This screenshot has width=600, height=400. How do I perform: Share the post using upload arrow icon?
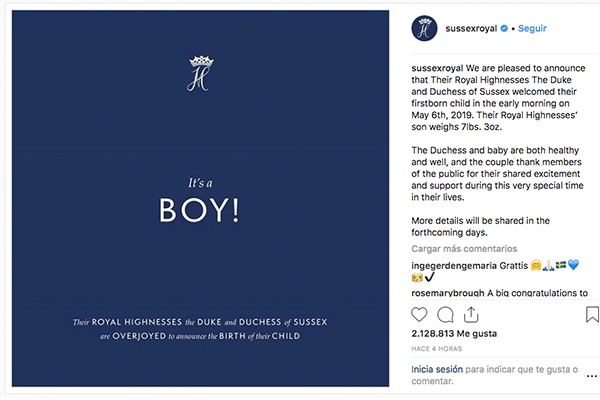tap(471, 314)
